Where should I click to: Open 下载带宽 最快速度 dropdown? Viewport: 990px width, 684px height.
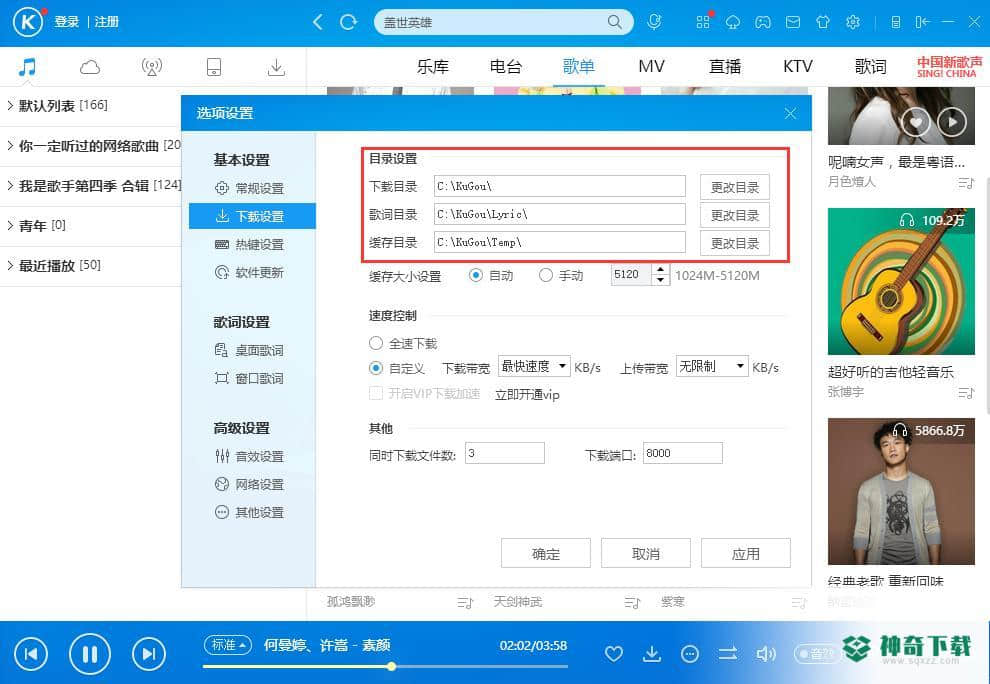[x=534, y=366]
